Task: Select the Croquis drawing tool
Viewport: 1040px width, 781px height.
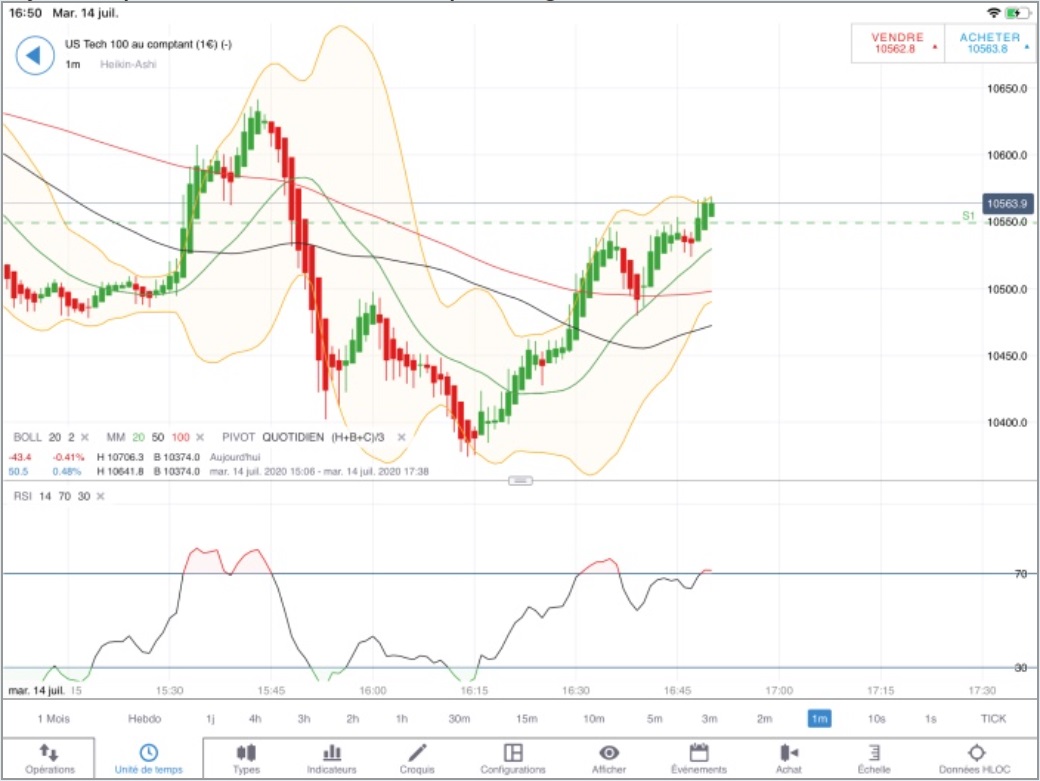Action: pos(417,759)
